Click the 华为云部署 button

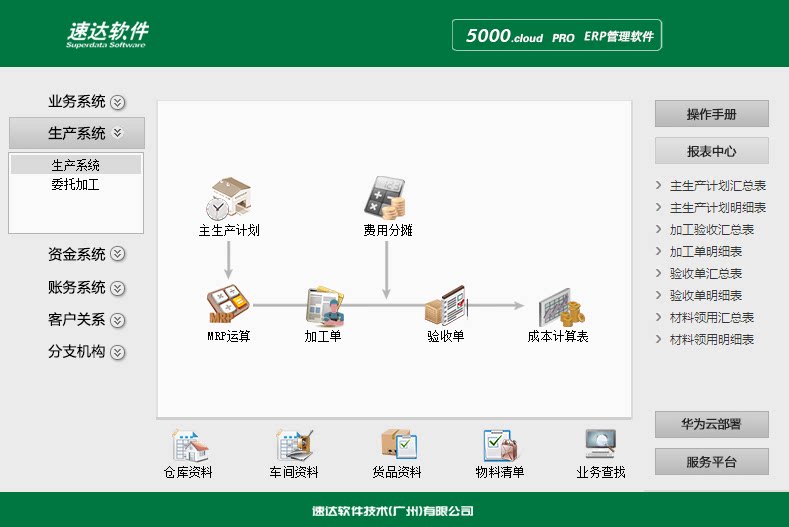712,424
